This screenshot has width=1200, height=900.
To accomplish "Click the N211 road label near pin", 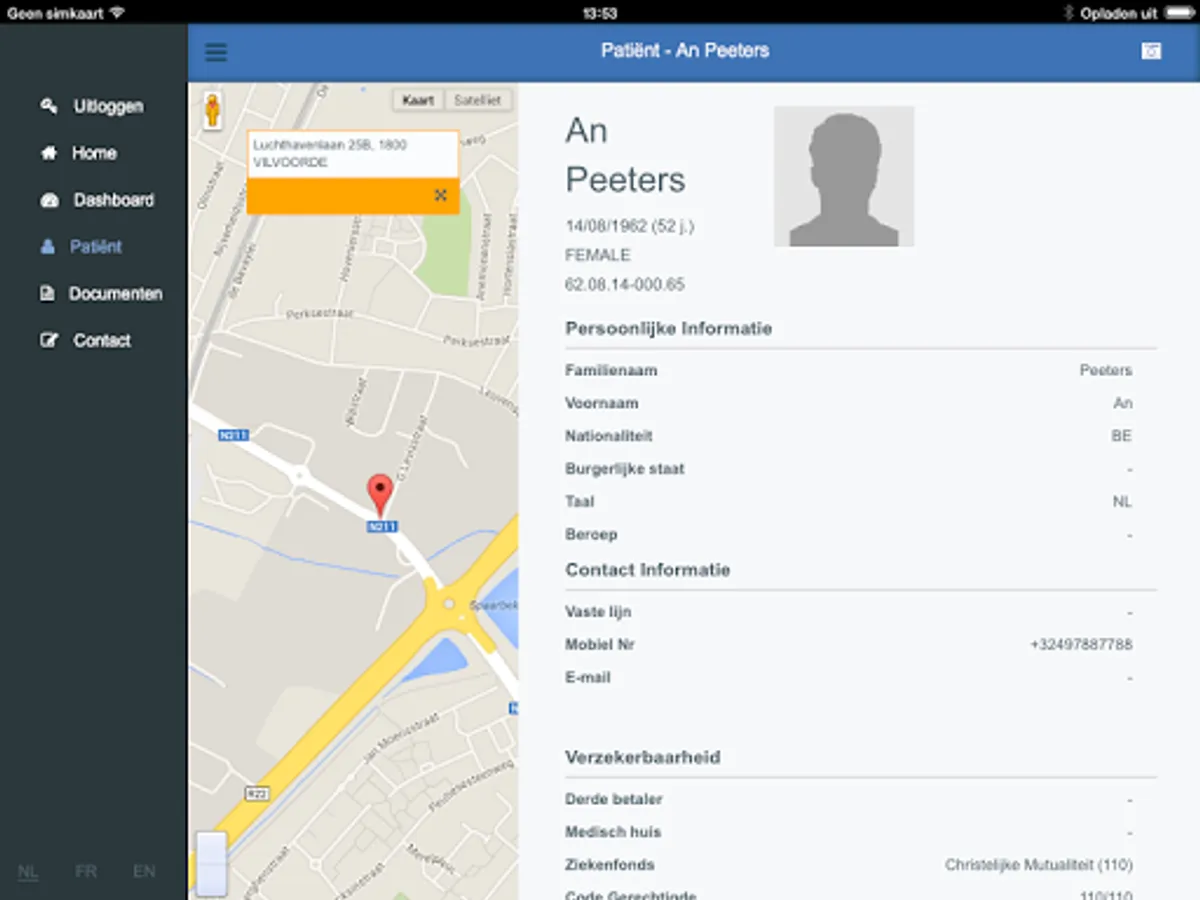I will tap(382, 526).
